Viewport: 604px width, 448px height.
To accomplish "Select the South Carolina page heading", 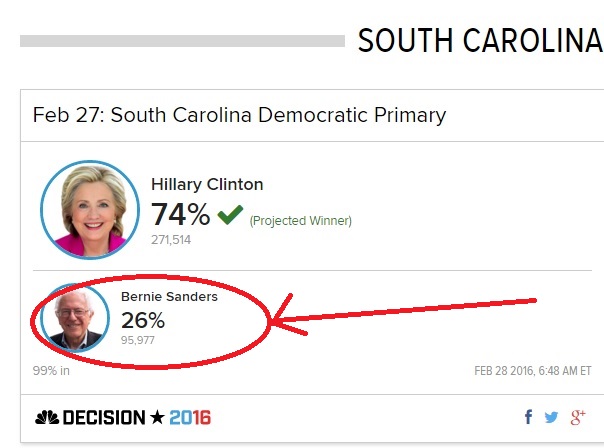I will coord(480,40).
